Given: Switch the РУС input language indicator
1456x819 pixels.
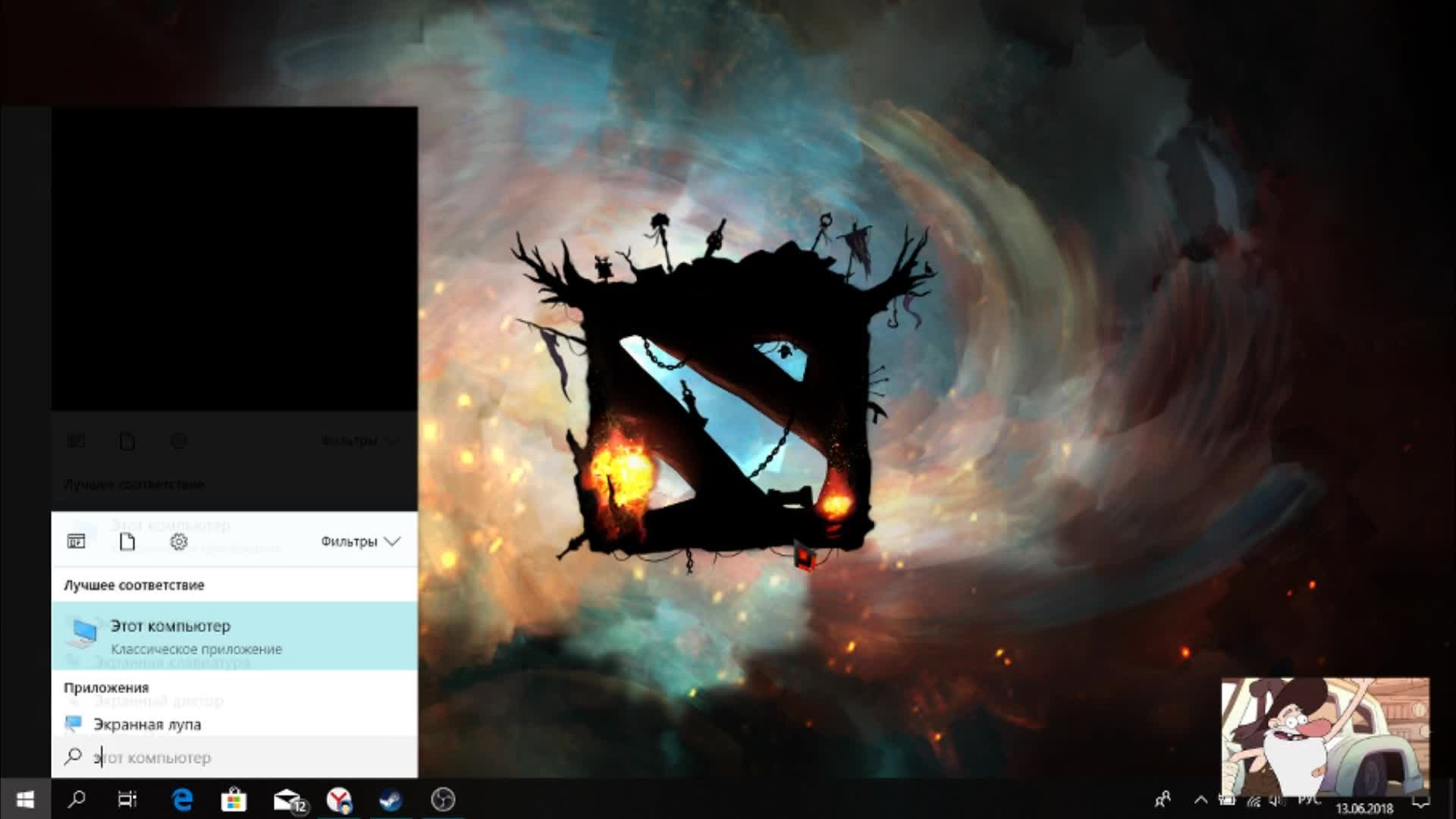Looking at the screenshot, I should coord(1309,801).
